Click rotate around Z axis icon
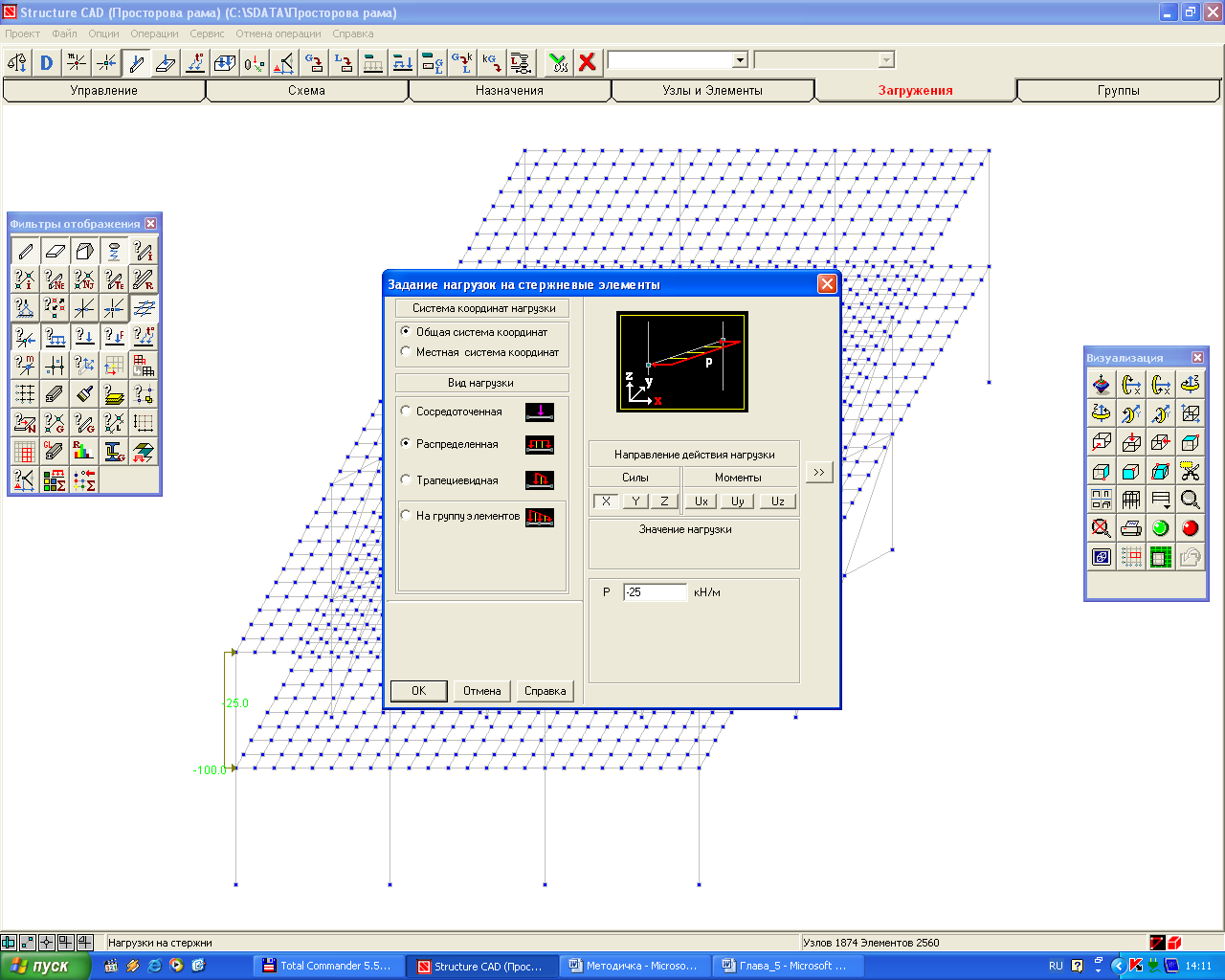Viewport: 1225px width, 980px height. pyautogui.click(x=1190, y=385)
